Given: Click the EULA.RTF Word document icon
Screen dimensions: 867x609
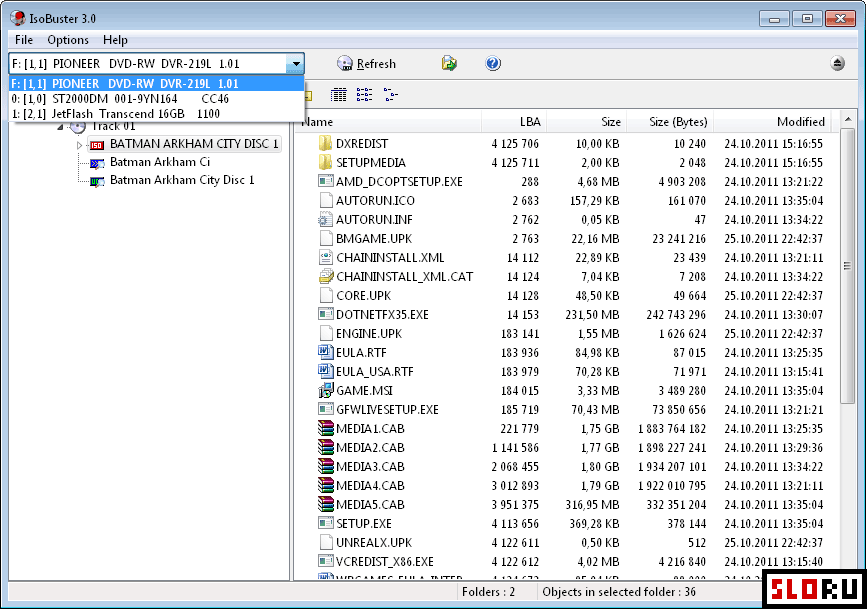Looking at the screenshot, I should (x=326, y=352).
